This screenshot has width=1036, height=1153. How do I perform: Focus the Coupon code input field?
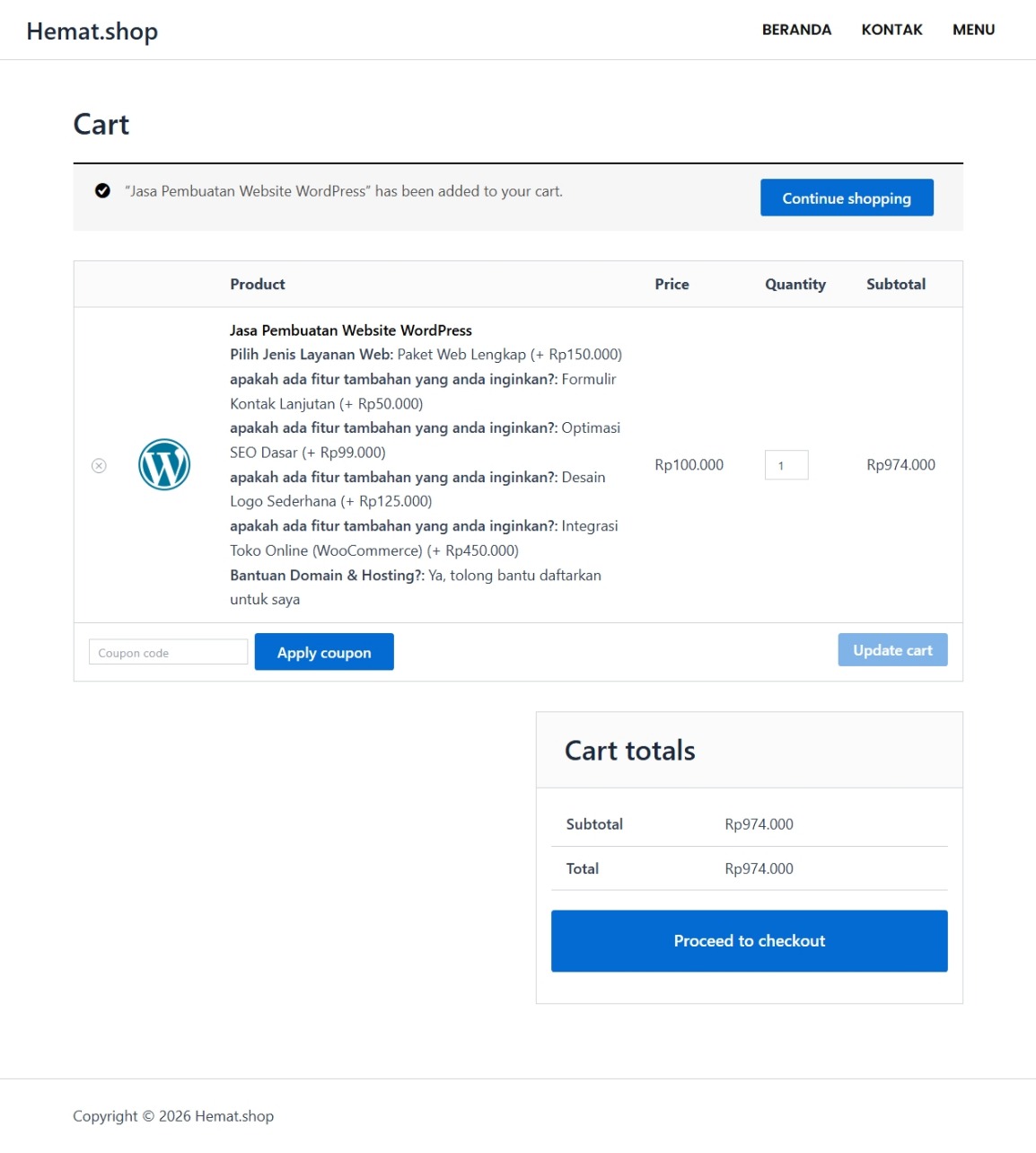pyautogui.click(x=168, y=652)
